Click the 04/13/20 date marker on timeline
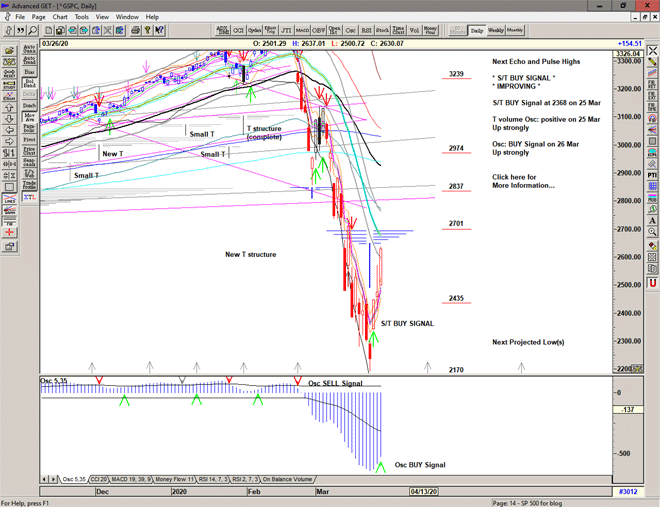Viewport: 660px width, 507px height. (423, 491)
